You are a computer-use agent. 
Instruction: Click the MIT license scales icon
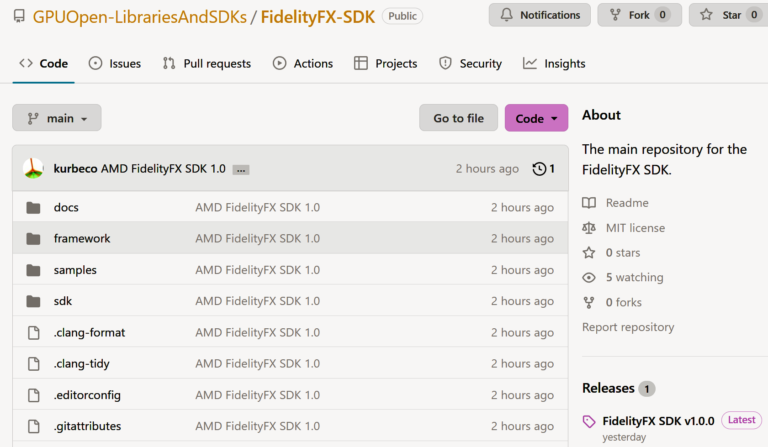tap(589, 228)
